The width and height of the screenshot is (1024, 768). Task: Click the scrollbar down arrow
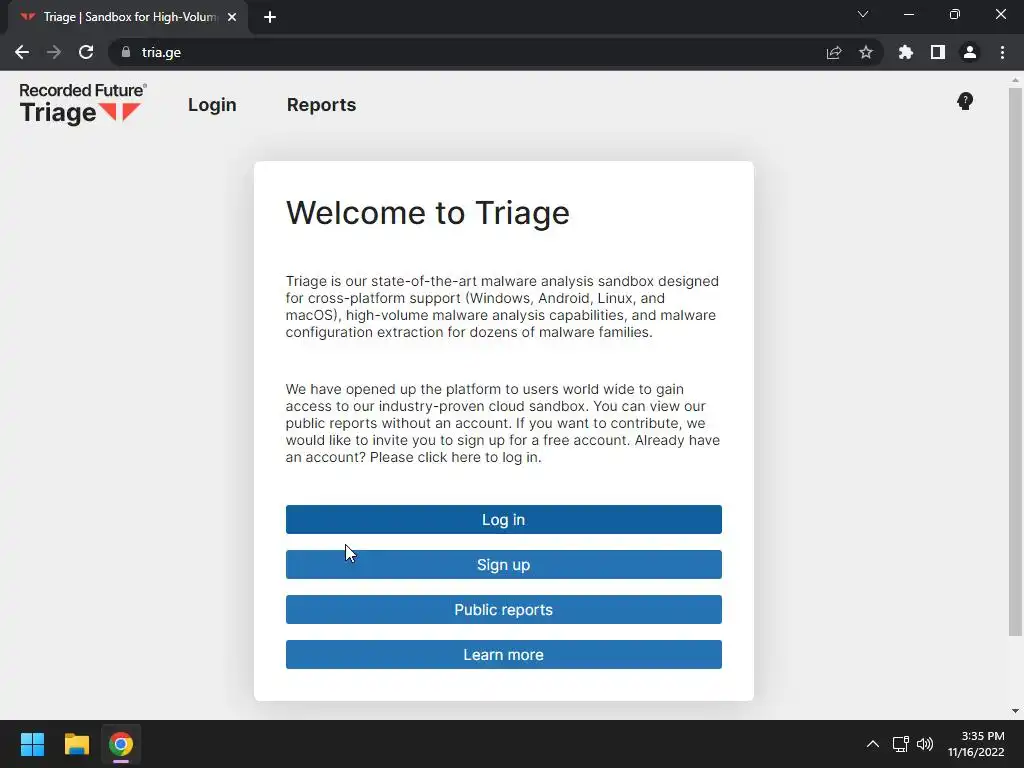[1015, 711]
